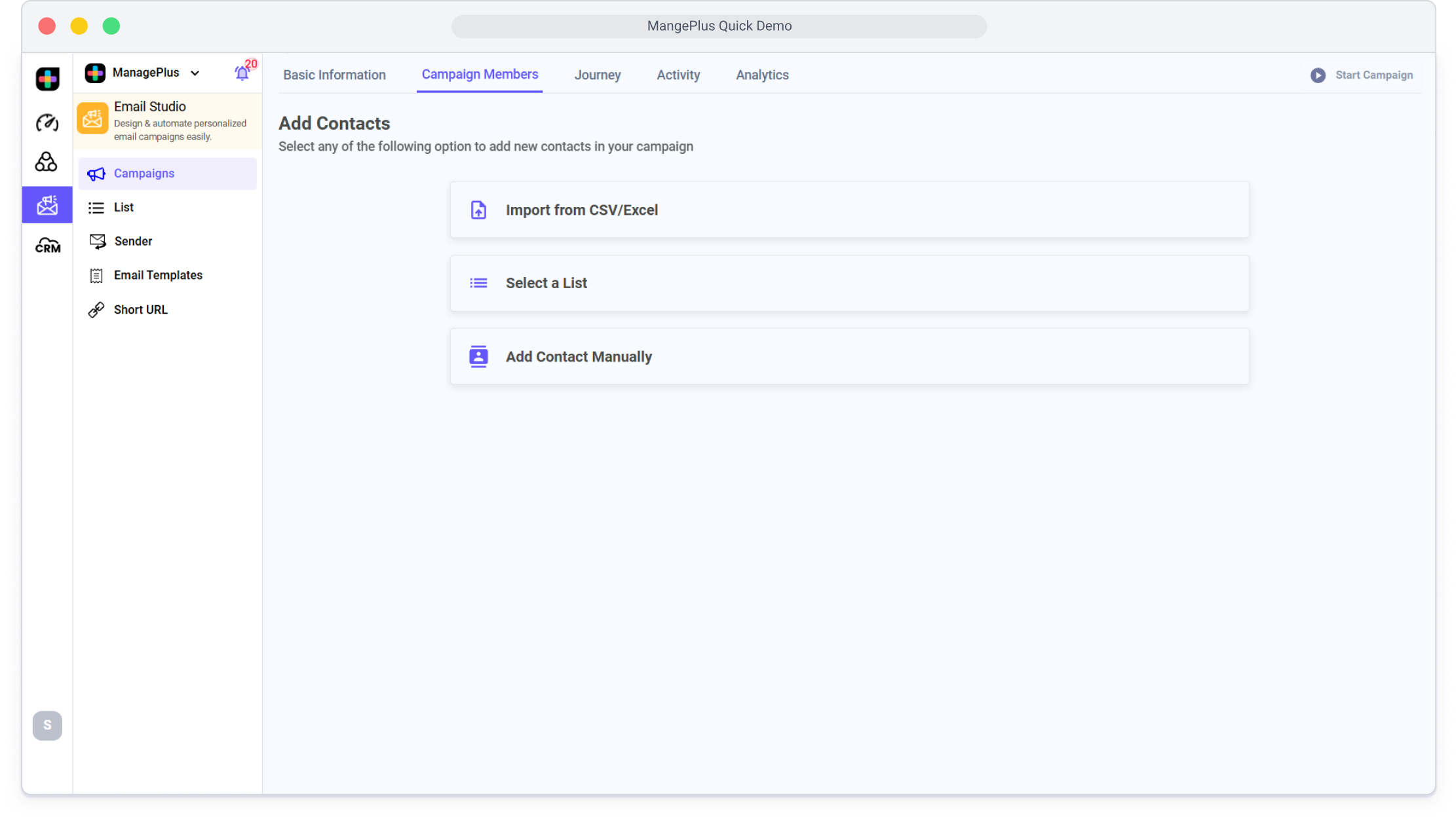Viewport: 1456px width, 820px height.
Task: Open the dashboard speedometer icon
Action: pos(47,122)
